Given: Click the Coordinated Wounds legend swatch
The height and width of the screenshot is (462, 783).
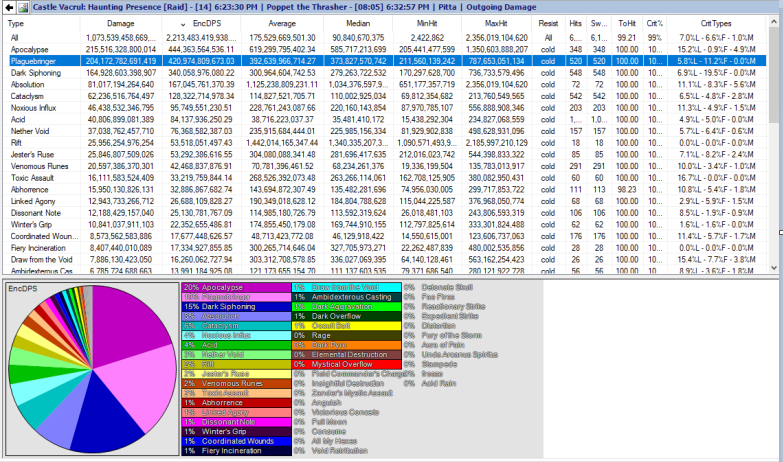Looking at the screenshot, I should 237,441.
